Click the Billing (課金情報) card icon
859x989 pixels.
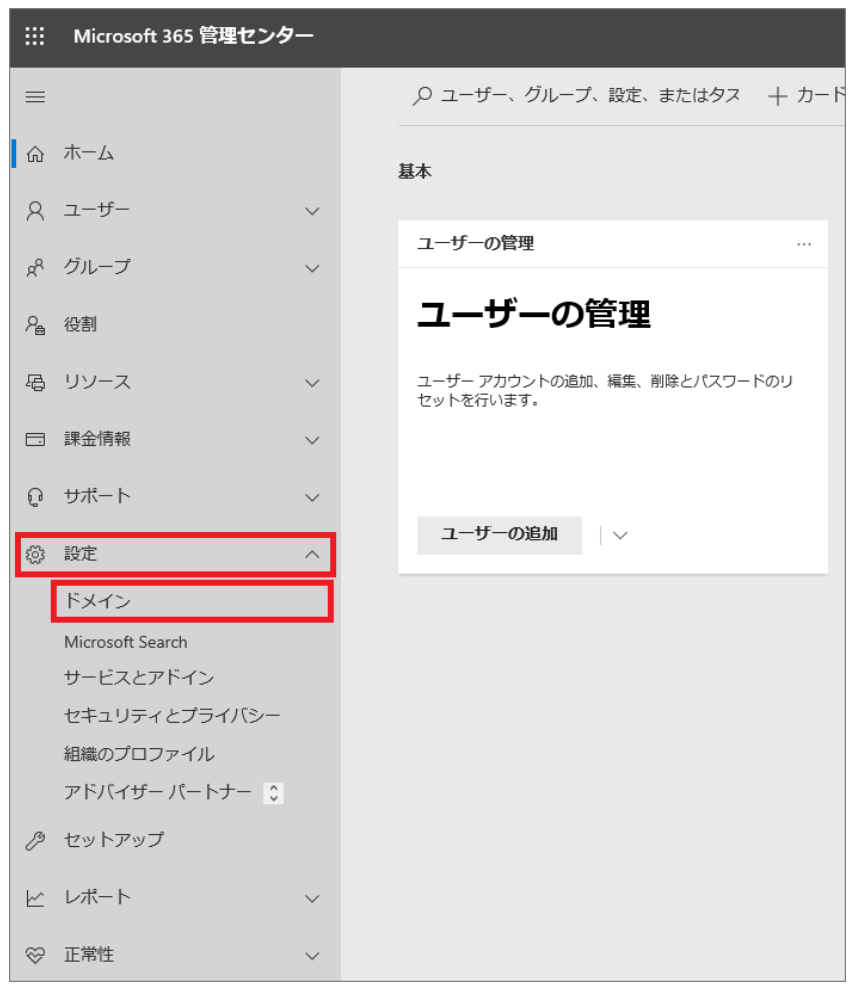(x=35, y=440)
